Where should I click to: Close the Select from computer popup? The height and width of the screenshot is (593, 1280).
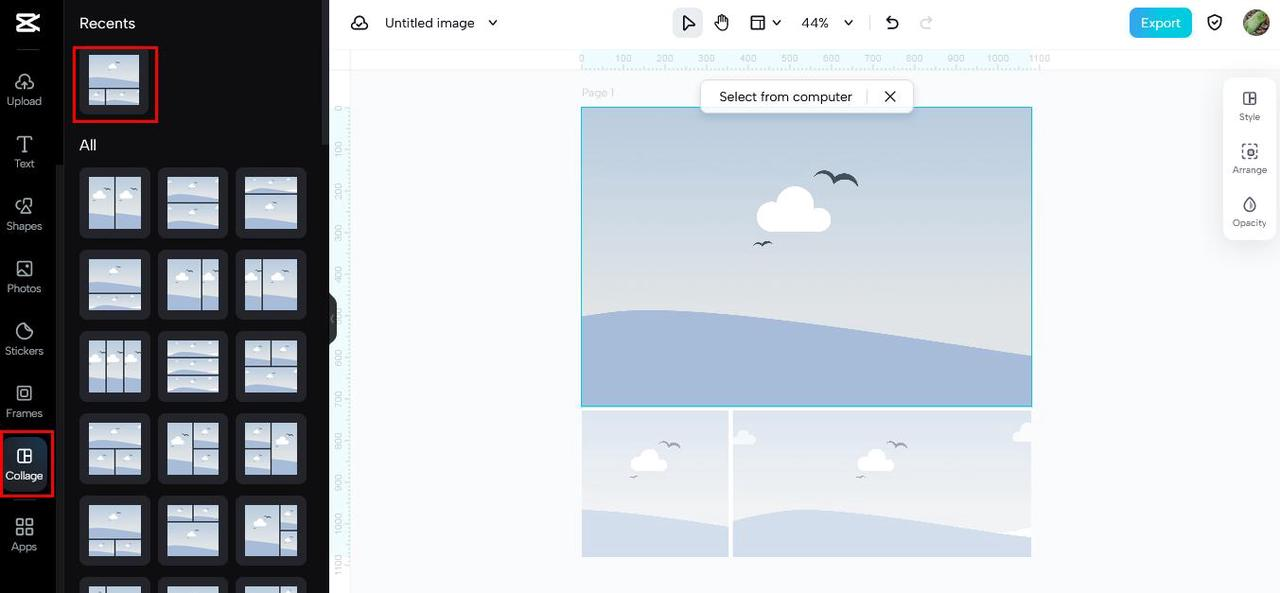(890, 96)
